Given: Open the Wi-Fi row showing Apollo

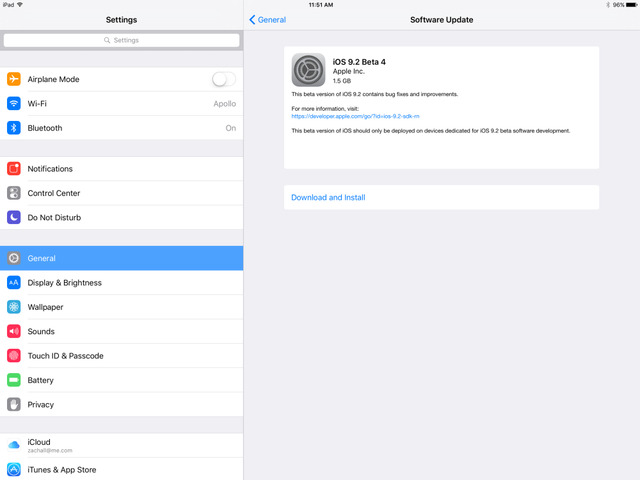Looking at the screenshot, I should [x=122, y=103].
